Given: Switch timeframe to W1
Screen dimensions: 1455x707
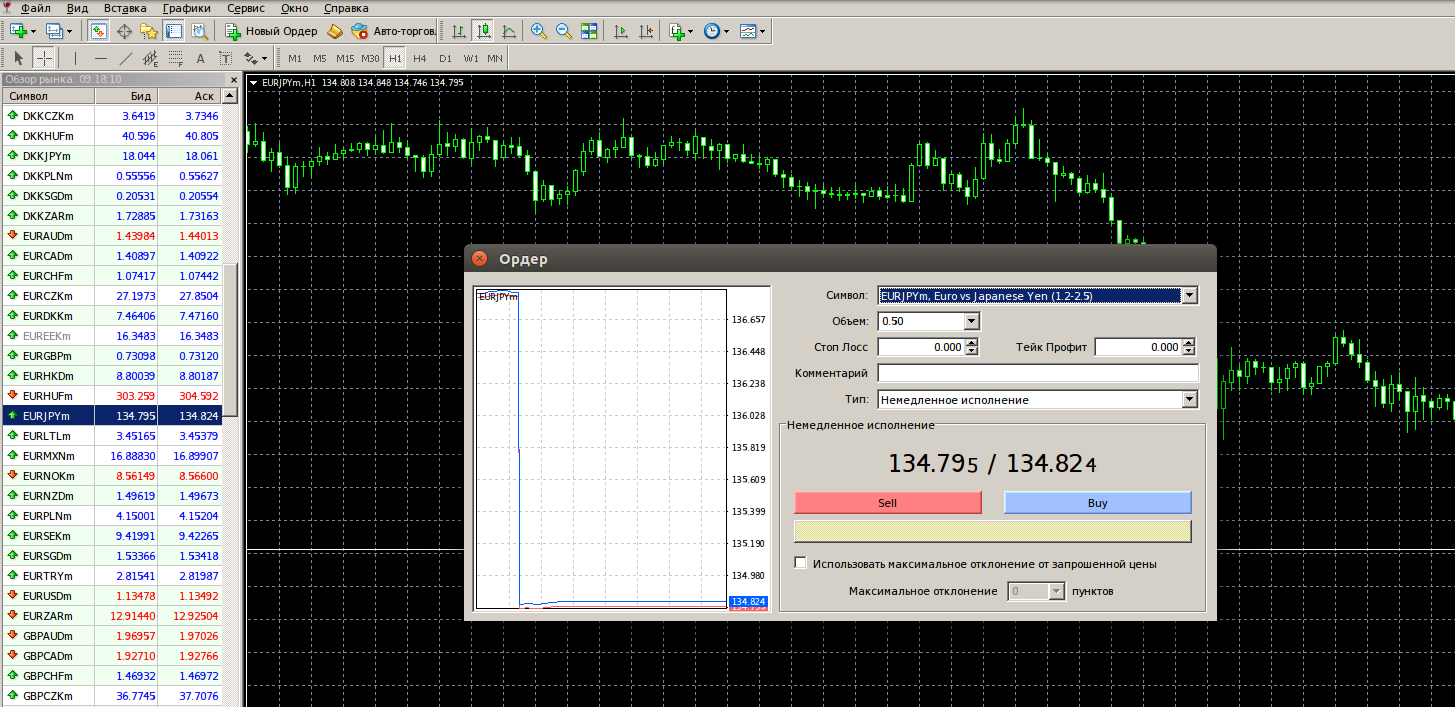Looking at the screenshot, I should click(x=470, y=58).
